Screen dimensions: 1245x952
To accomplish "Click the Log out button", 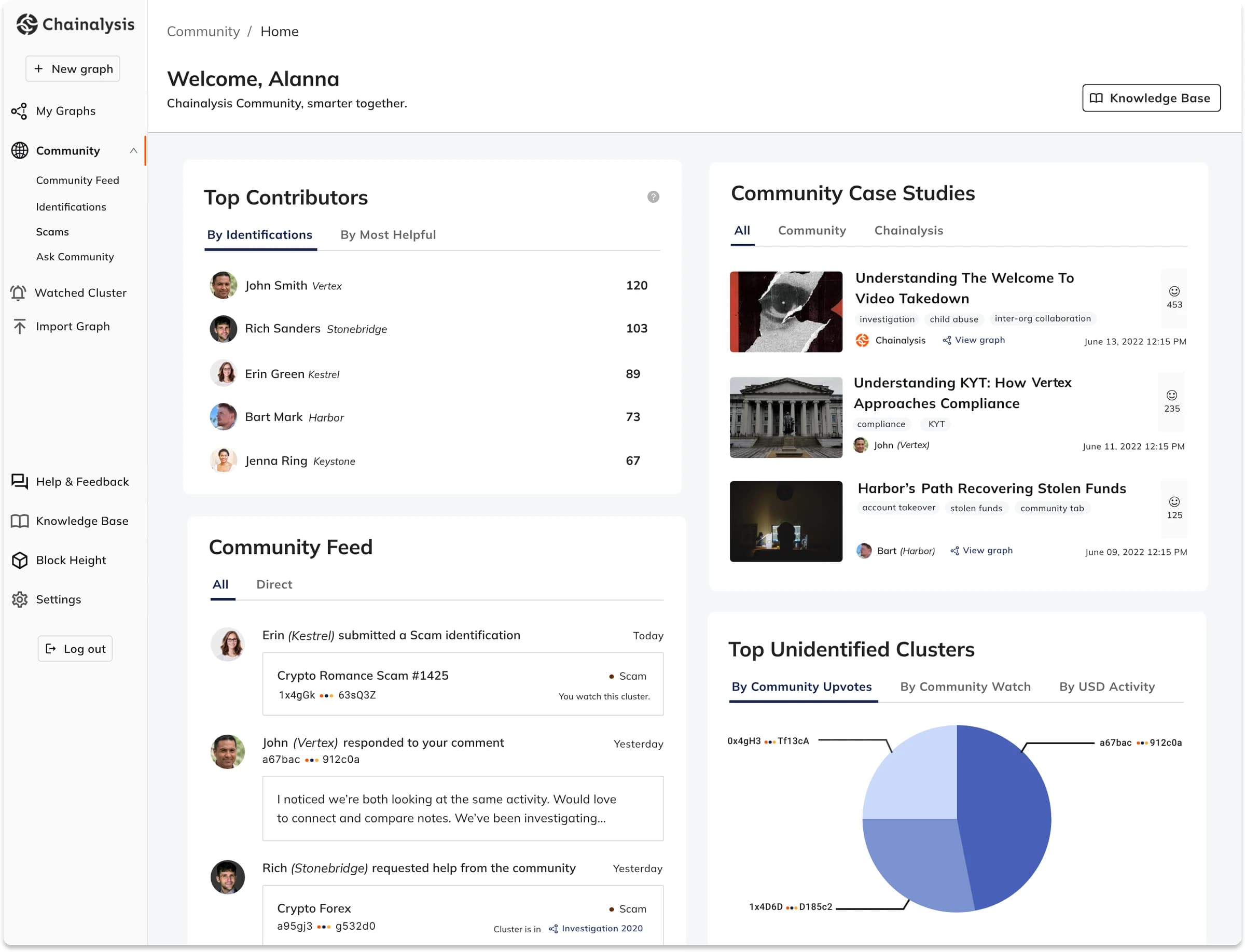I will coord(75,649).
